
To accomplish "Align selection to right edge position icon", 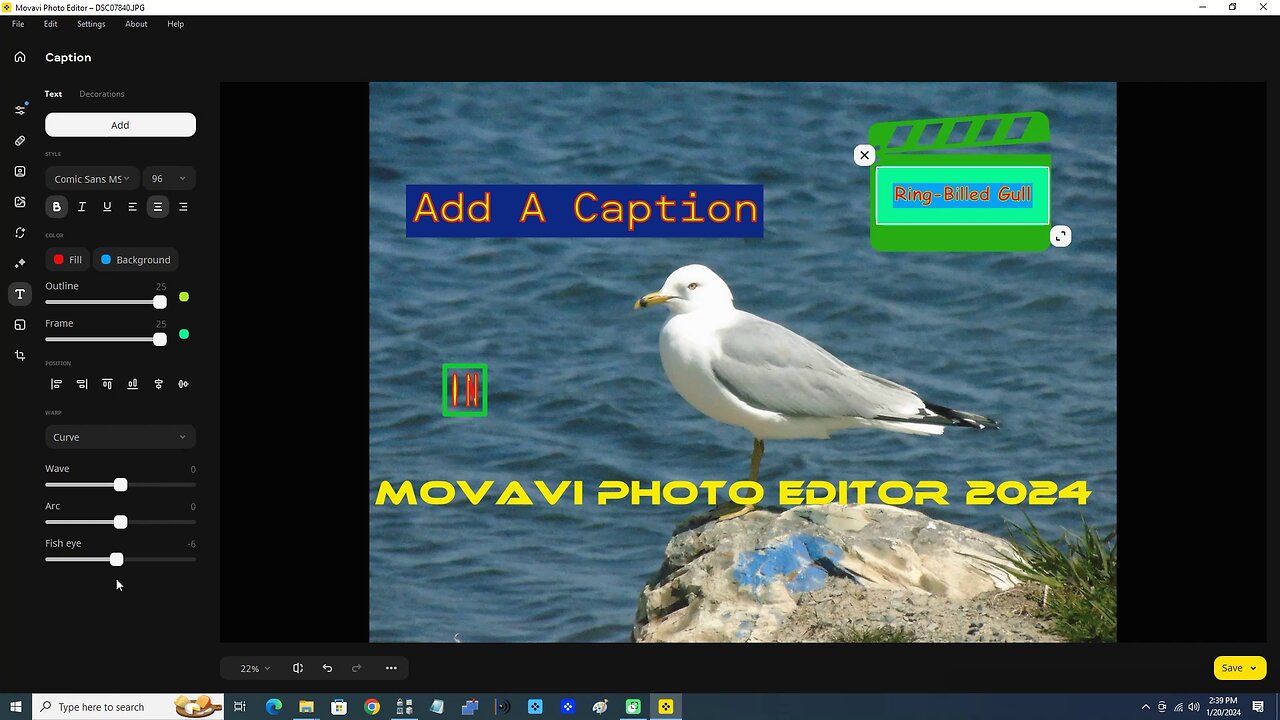I will pos(82,384).
